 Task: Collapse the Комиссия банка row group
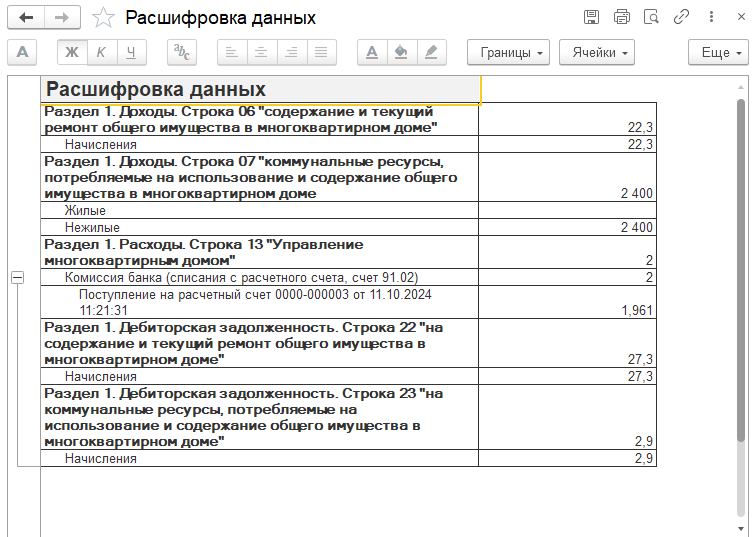click(x=17, y=277)
